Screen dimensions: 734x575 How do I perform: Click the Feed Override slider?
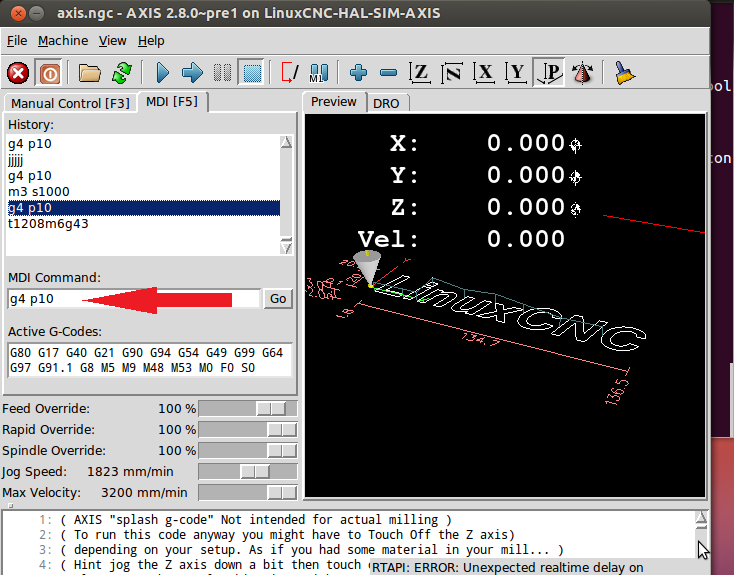(248, 409)
